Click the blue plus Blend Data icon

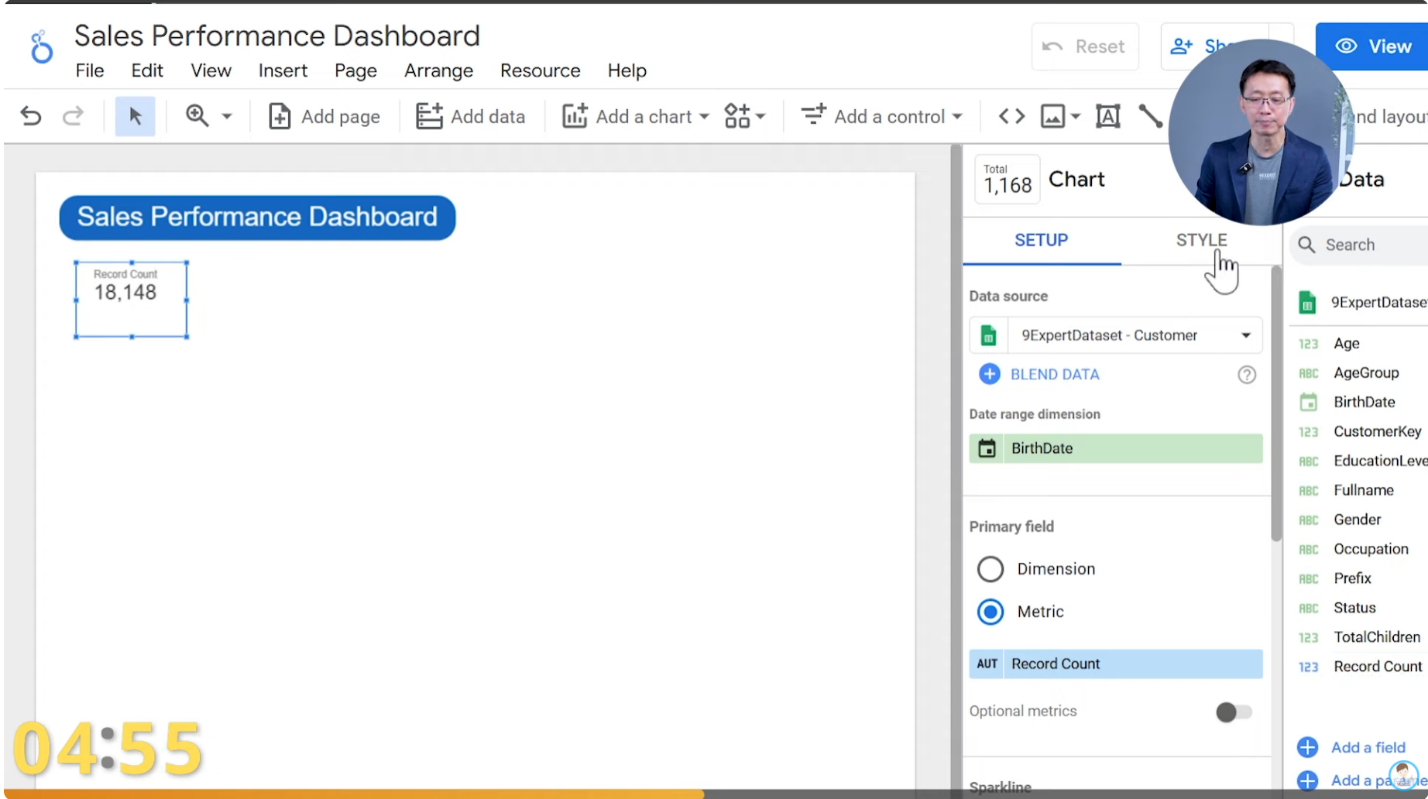989,374
